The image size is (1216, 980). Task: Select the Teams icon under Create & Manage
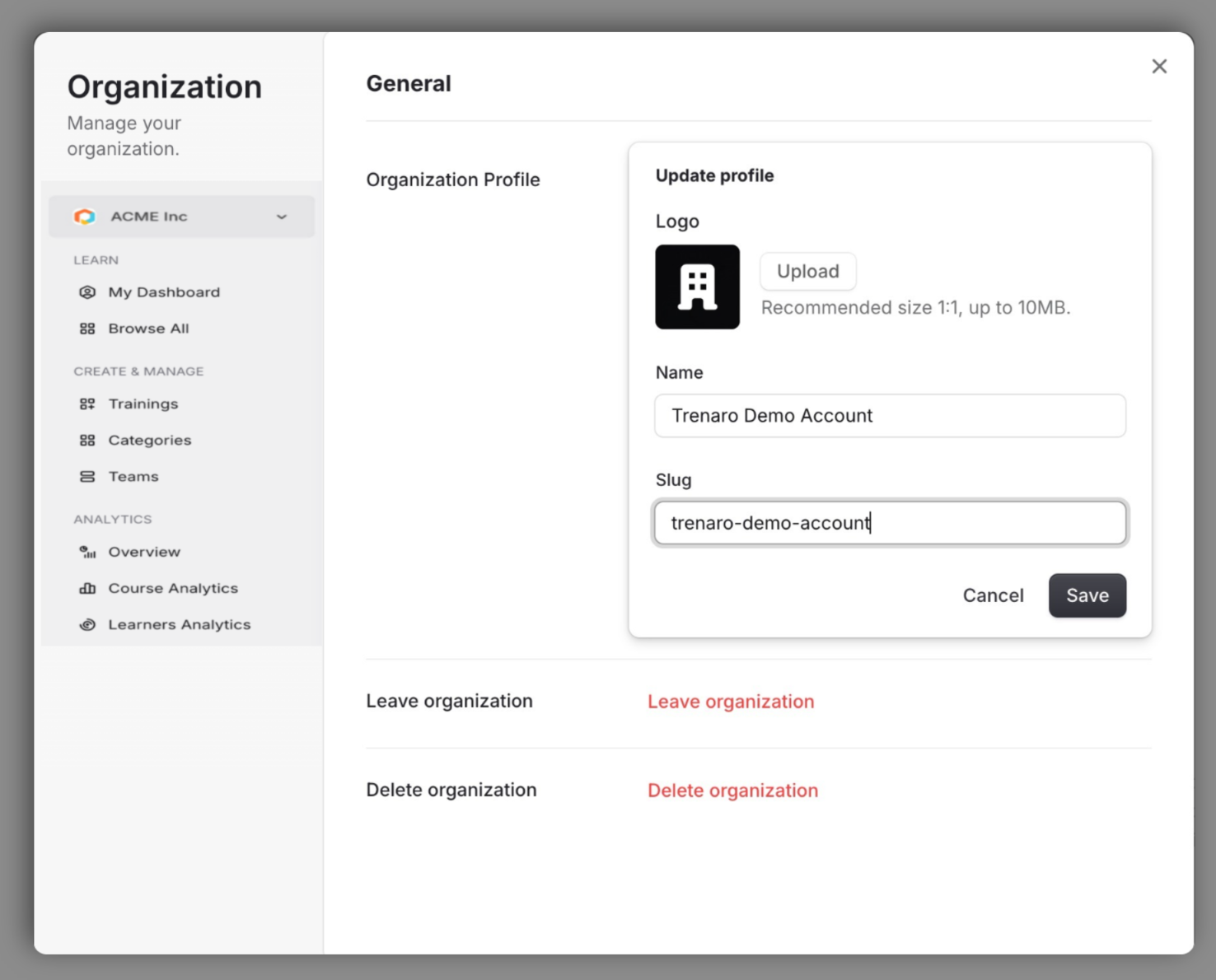[87, 476]
